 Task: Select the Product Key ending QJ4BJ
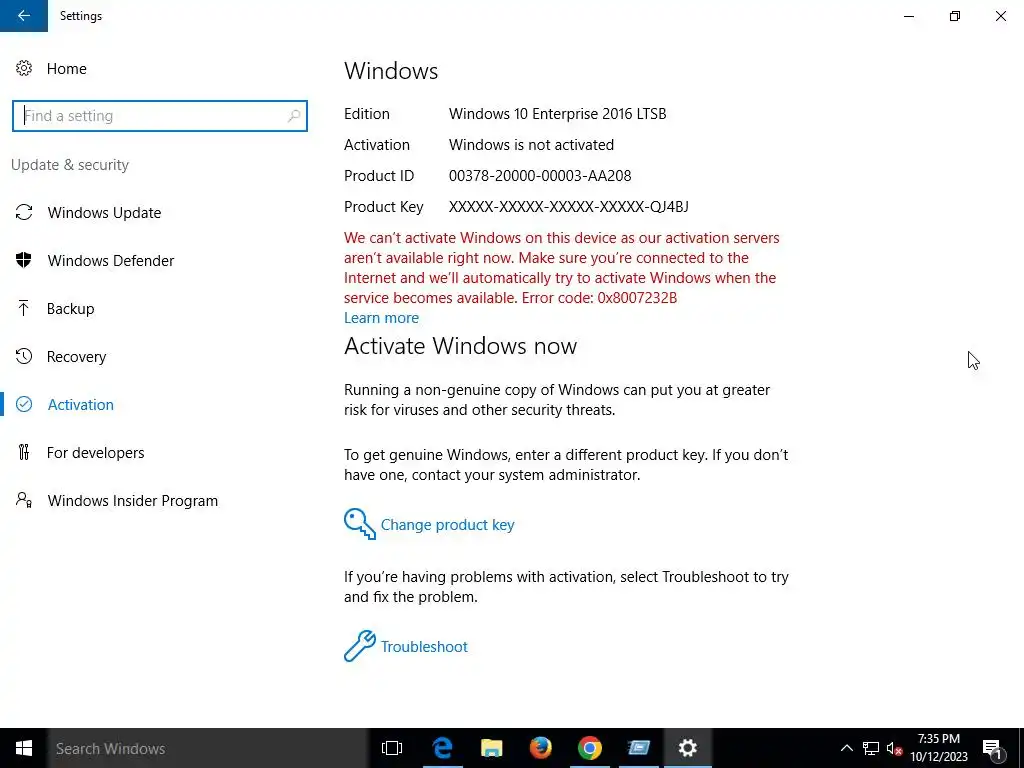tap(568, 207)
